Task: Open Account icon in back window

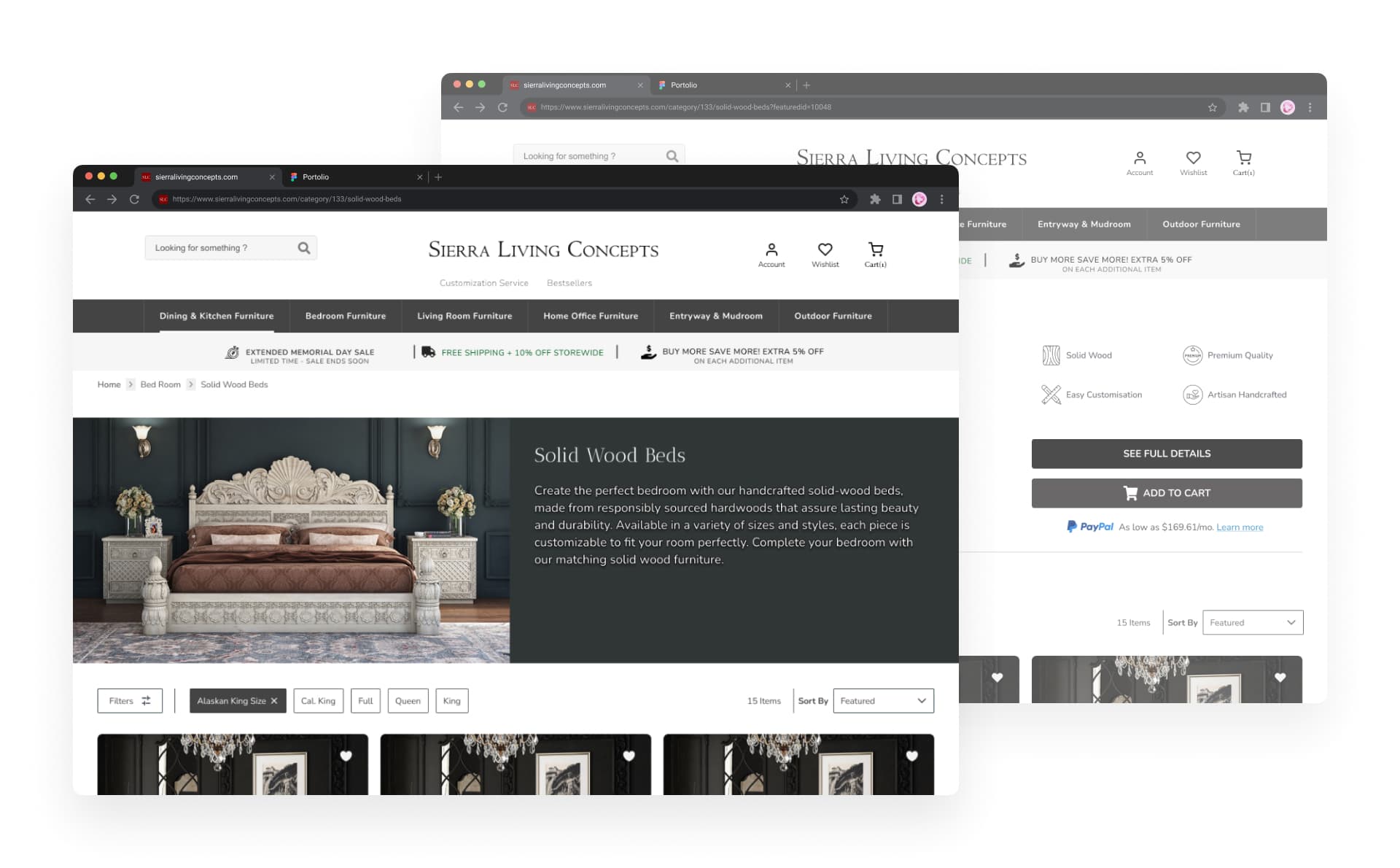Action: click(1140, 158)
